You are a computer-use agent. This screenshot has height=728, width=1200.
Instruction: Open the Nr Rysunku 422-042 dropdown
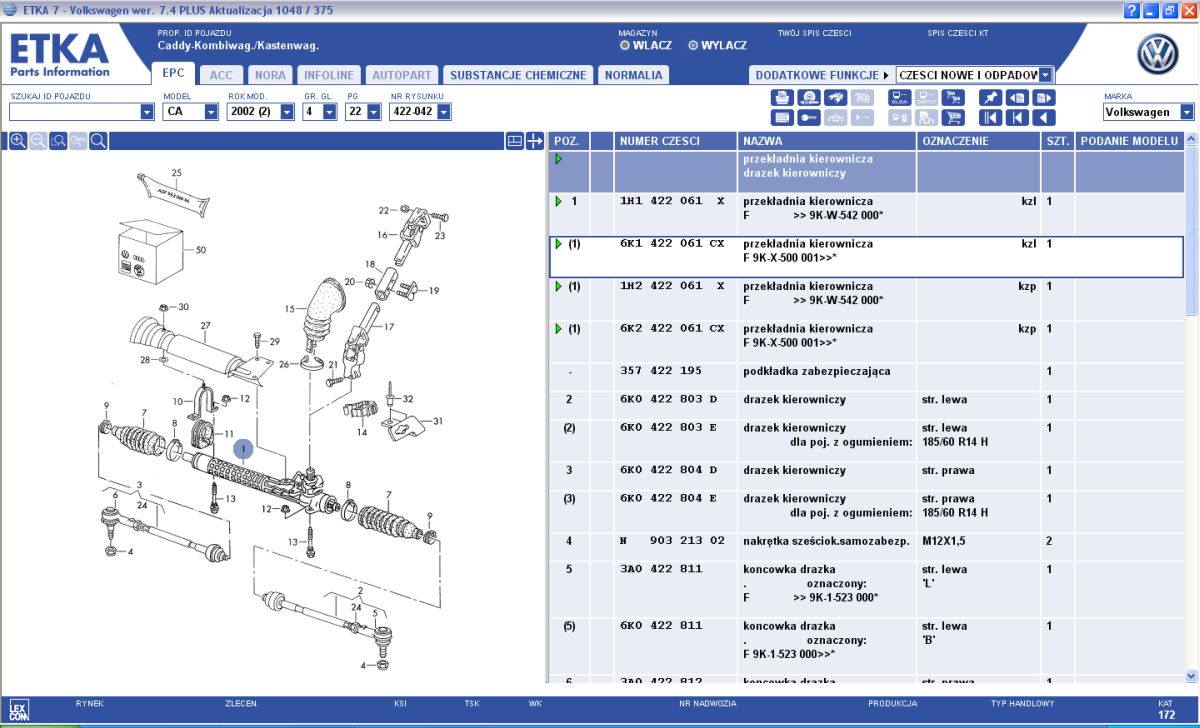[442, 112]
